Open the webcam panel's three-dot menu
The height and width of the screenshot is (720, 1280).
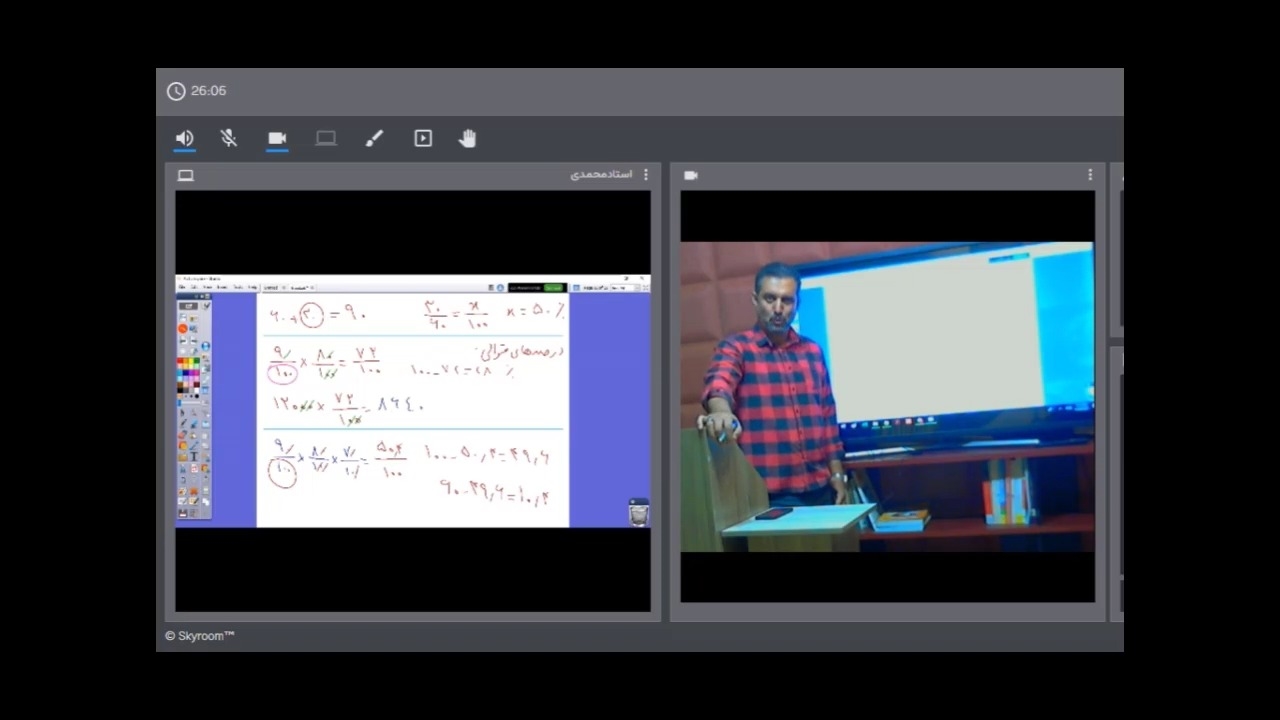tap(1090, 175)
